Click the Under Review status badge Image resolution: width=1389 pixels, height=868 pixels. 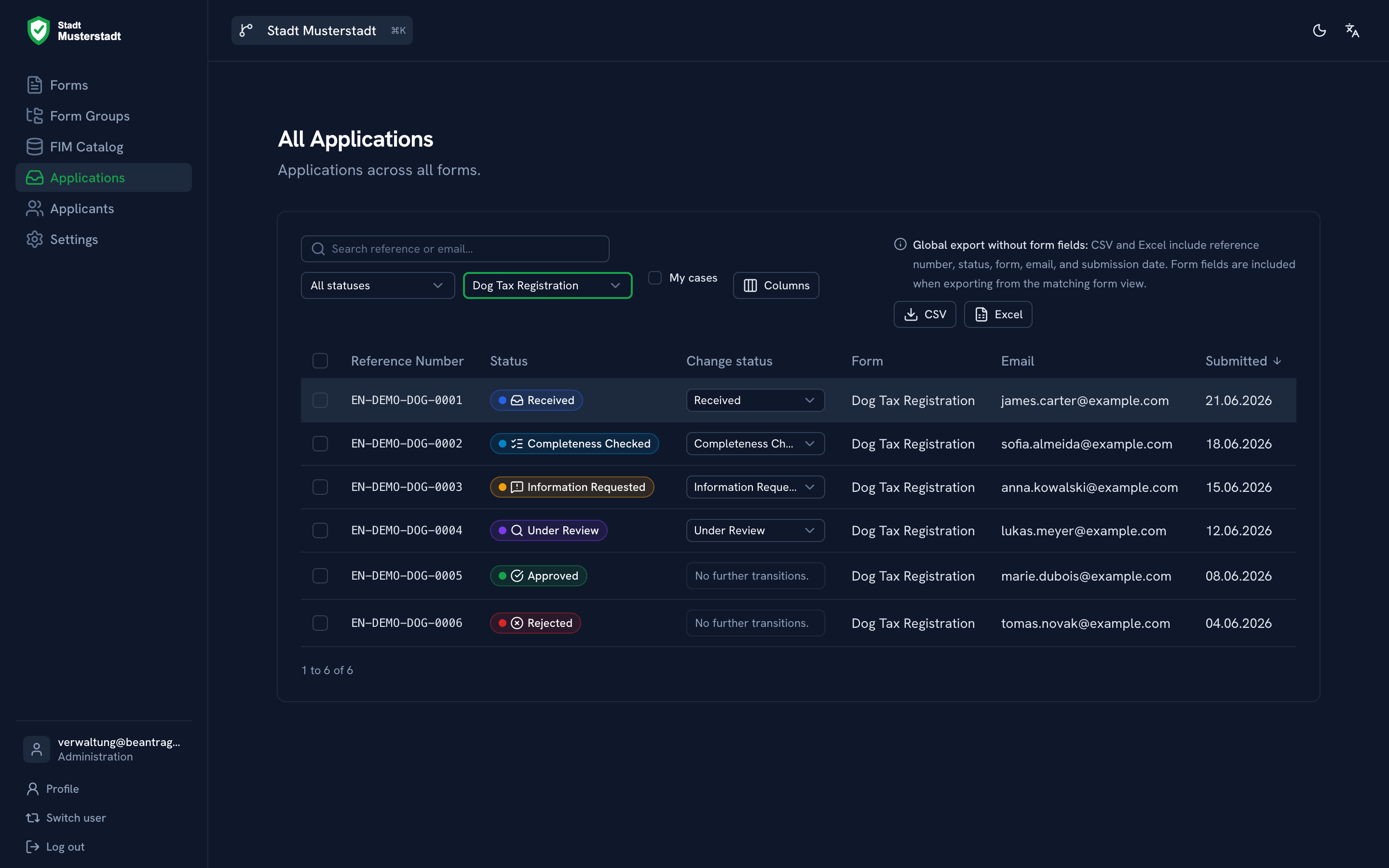pyautogui.click(x=548, y=530)
